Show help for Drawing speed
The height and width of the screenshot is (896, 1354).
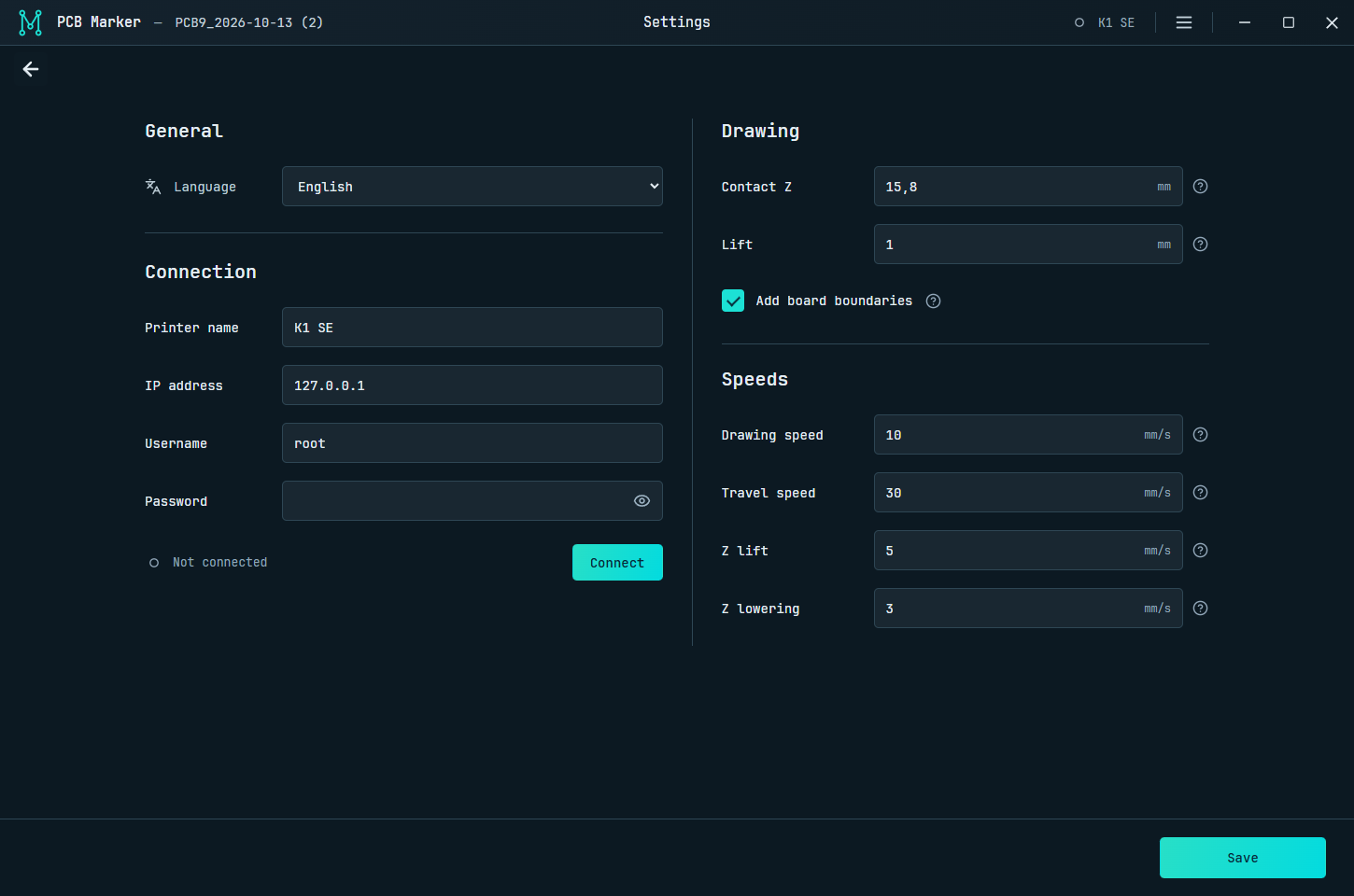pos(1201,435)
